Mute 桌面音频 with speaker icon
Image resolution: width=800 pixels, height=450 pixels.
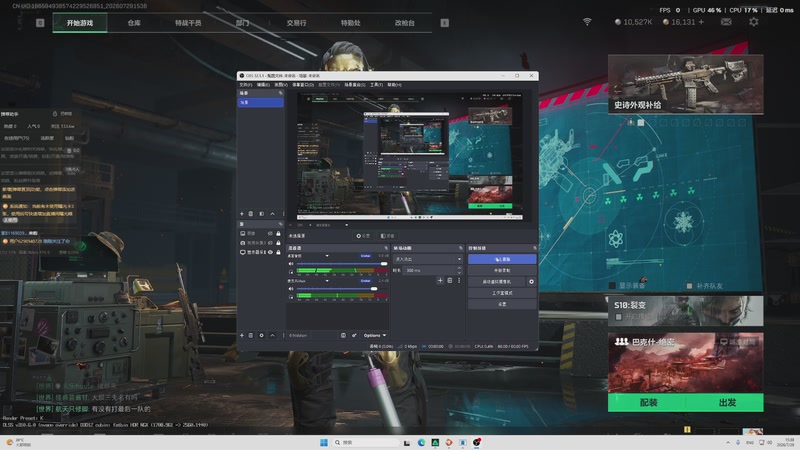(291, 264)
